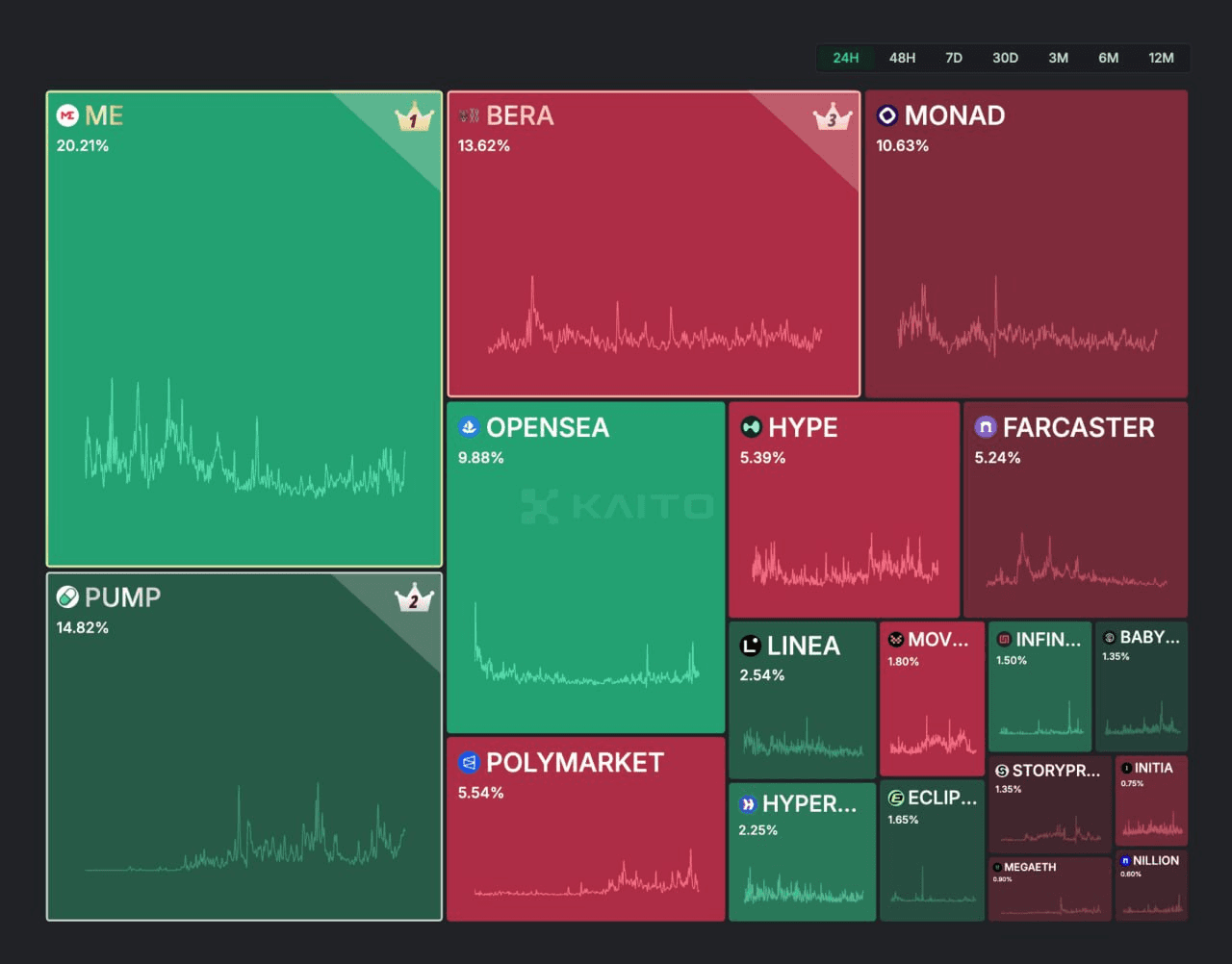1232x964 pixels.
Task: Click the ME token logo icon
Action: point(67,115)
